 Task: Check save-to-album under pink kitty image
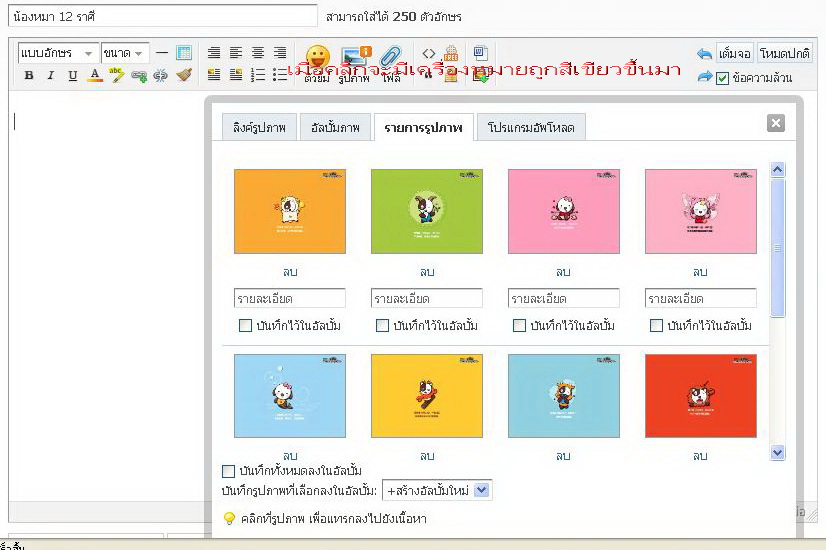pos(519,326)
